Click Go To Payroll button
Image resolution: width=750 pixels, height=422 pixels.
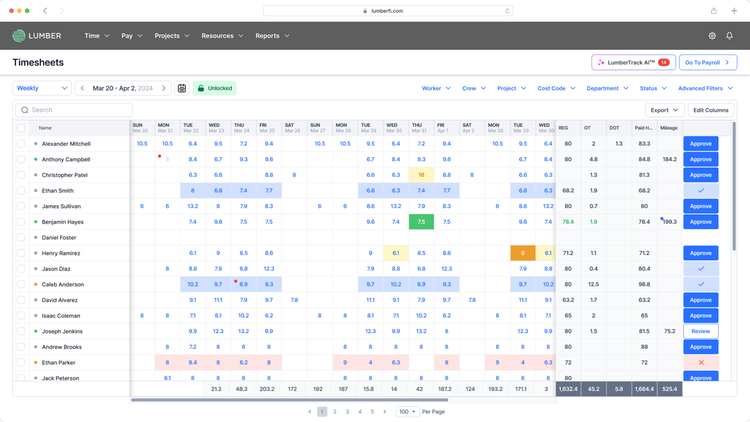click(708, 62)
